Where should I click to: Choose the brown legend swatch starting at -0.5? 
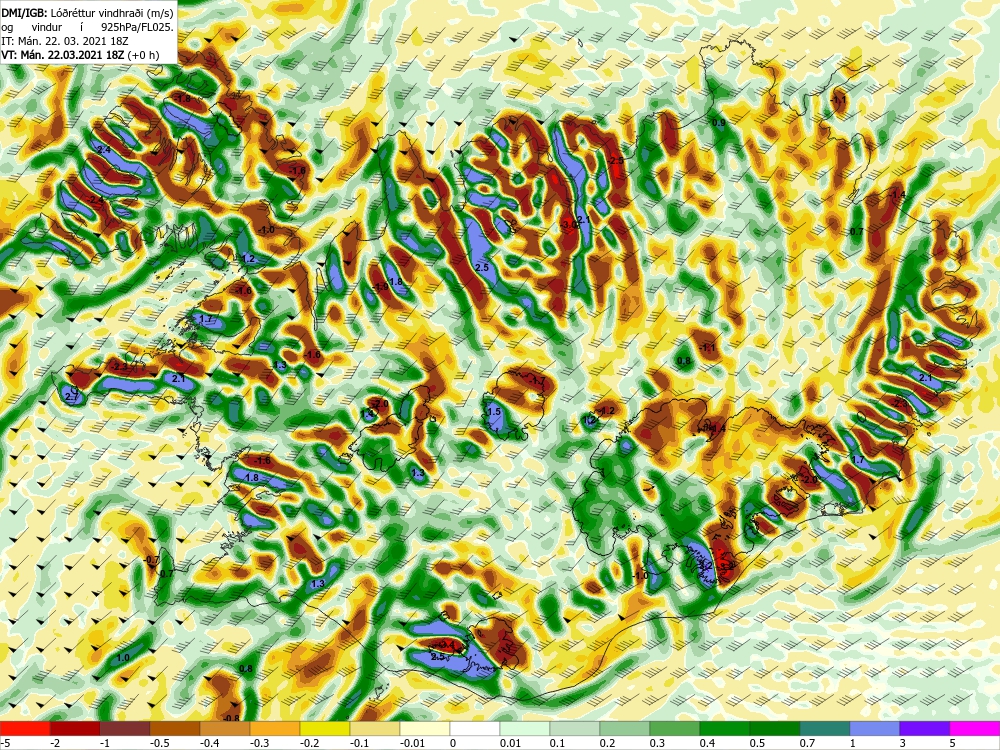click(175, 729)
